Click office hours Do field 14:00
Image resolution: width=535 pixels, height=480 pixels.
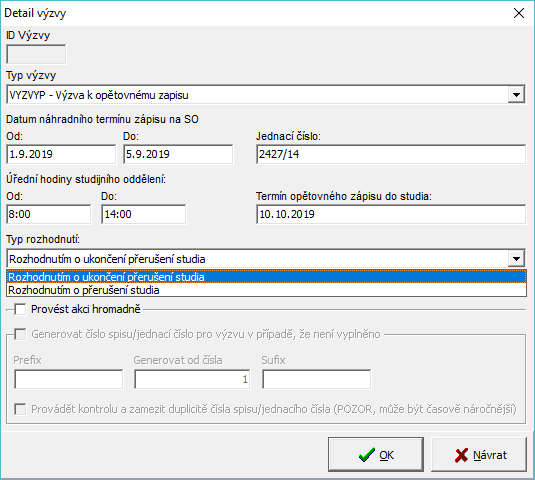(x=144, y=214)
